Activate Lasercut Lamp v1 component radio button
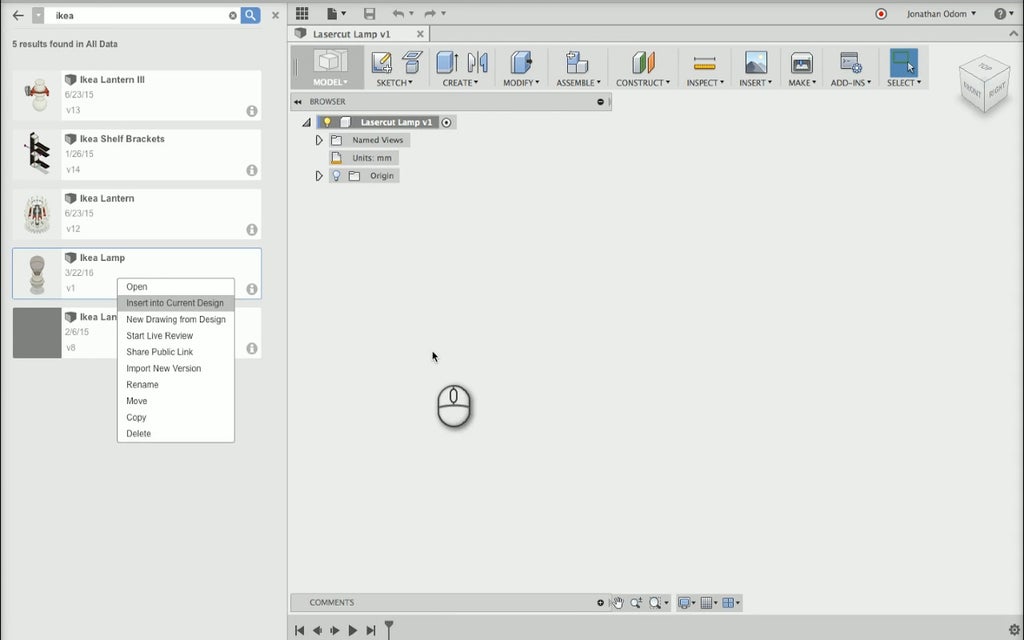This screenshot has height=640, width=1024. click(x=446, y=122)
